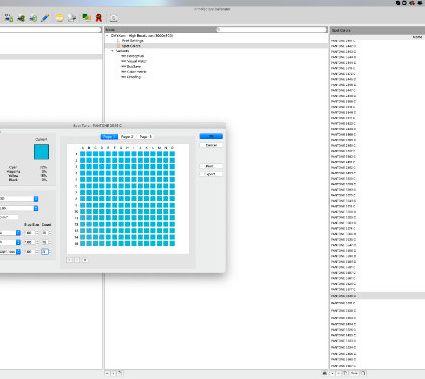The image size is (425, 379).
Task: Click the Print button in the dialog
Action: (210, 166)
